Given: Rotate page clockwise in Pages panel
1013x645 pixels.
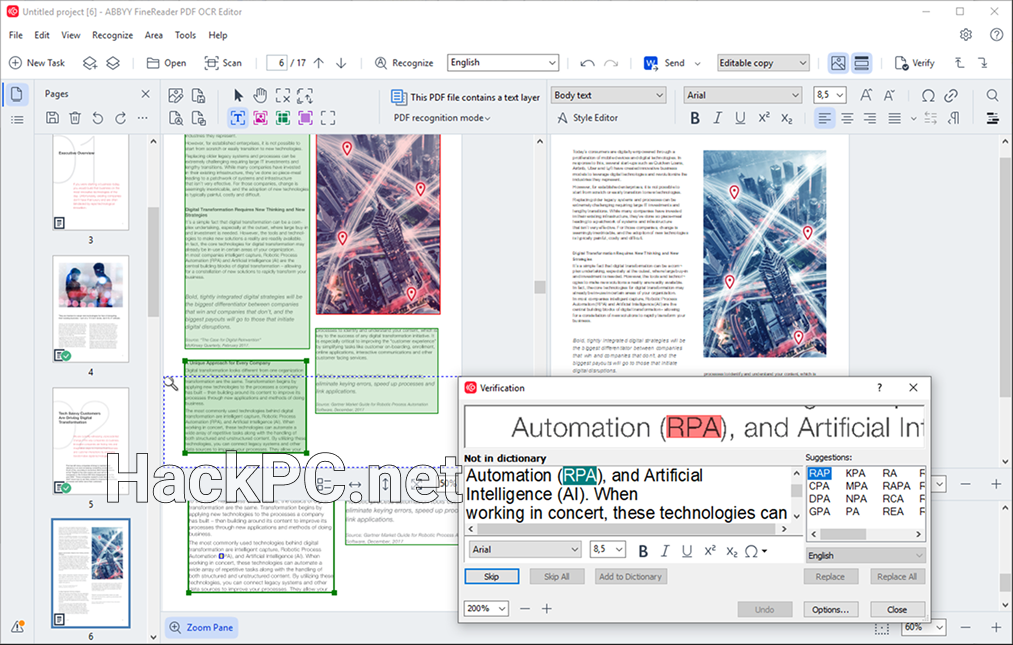Looking at the screenshot, I should [x=120, y=118].
